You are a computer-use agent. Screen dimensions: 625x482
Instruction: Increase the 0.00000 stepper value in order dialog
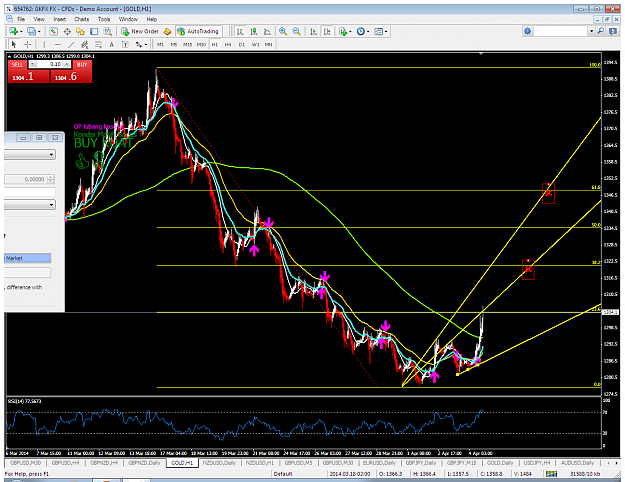tap(50, 177)
